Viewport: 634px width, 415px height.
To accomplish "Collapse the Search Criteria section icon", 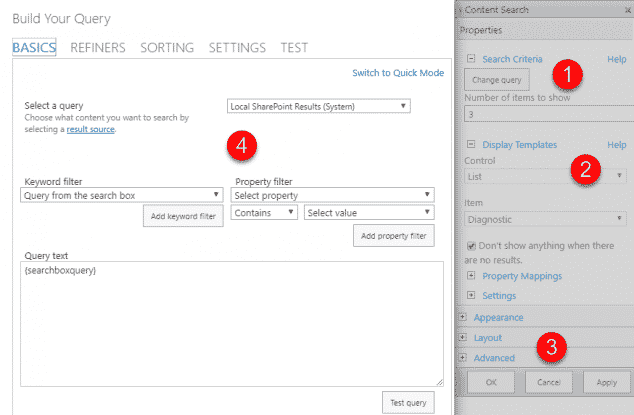I will (472, 59).
